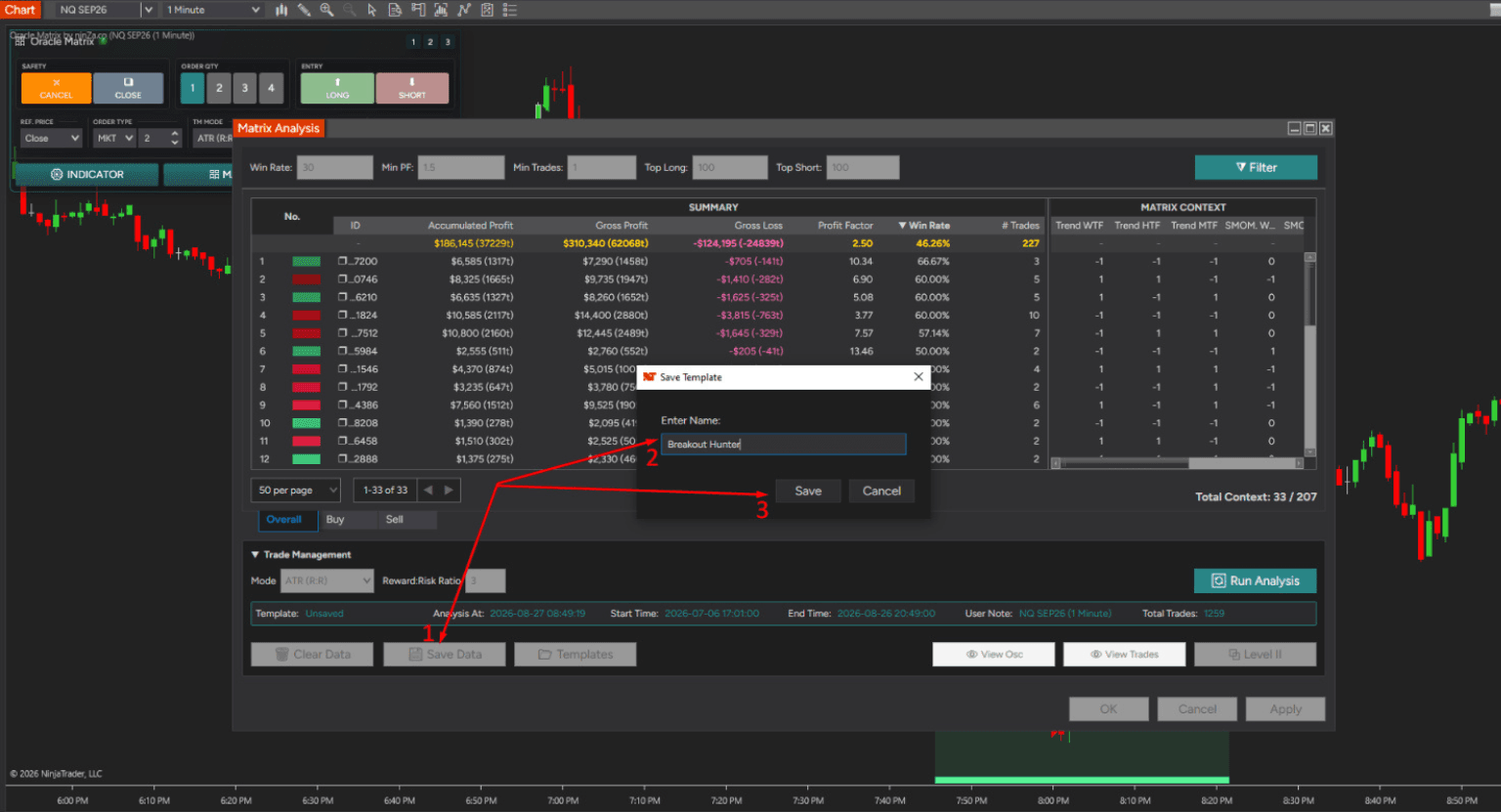Select the cursor pointer icon in chart toolbar
Viewport: 1501px width, 812px height.
tap(371, 10)
